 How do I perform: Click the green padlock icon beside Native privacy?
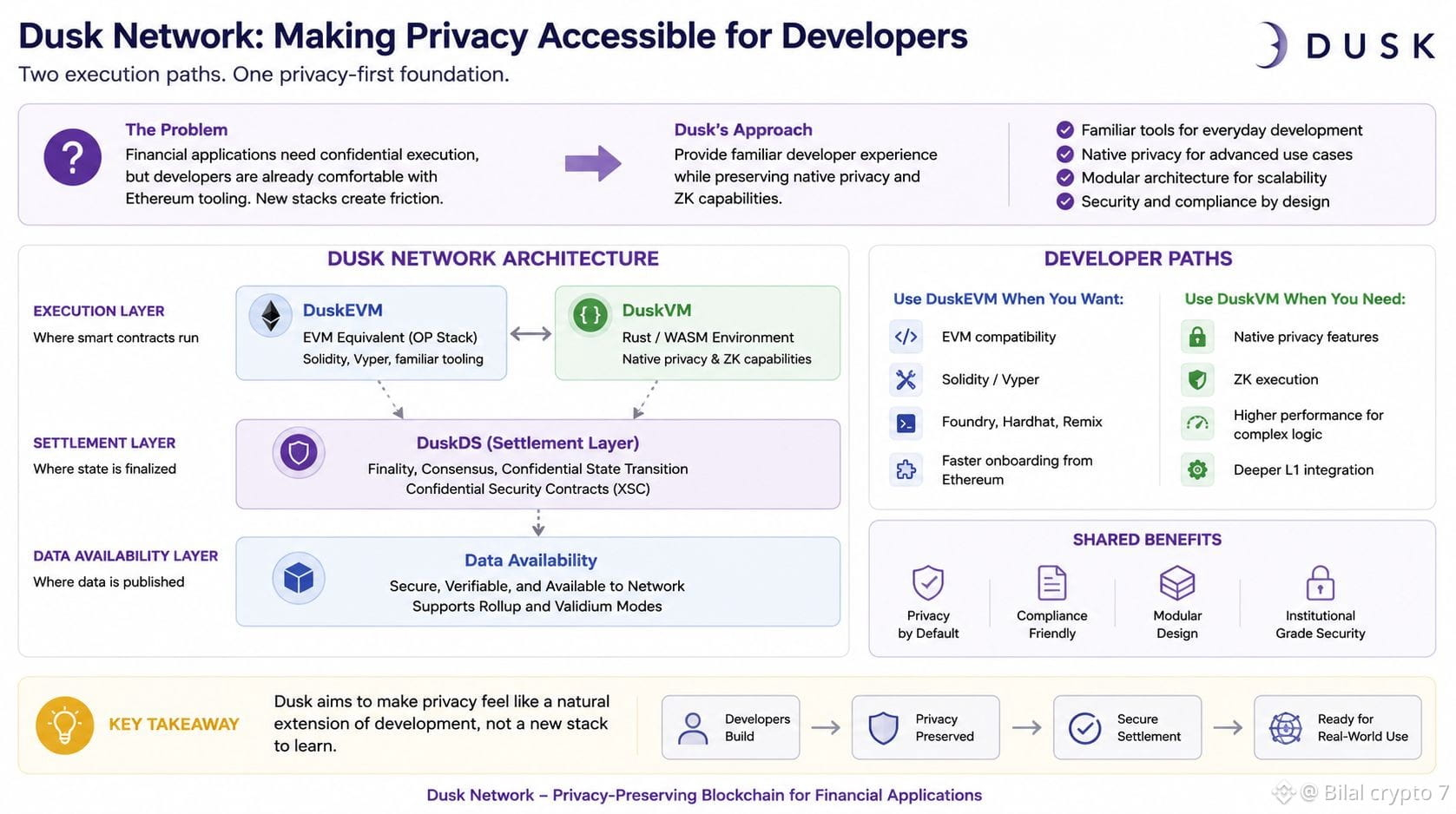[x=1197, y=337]
